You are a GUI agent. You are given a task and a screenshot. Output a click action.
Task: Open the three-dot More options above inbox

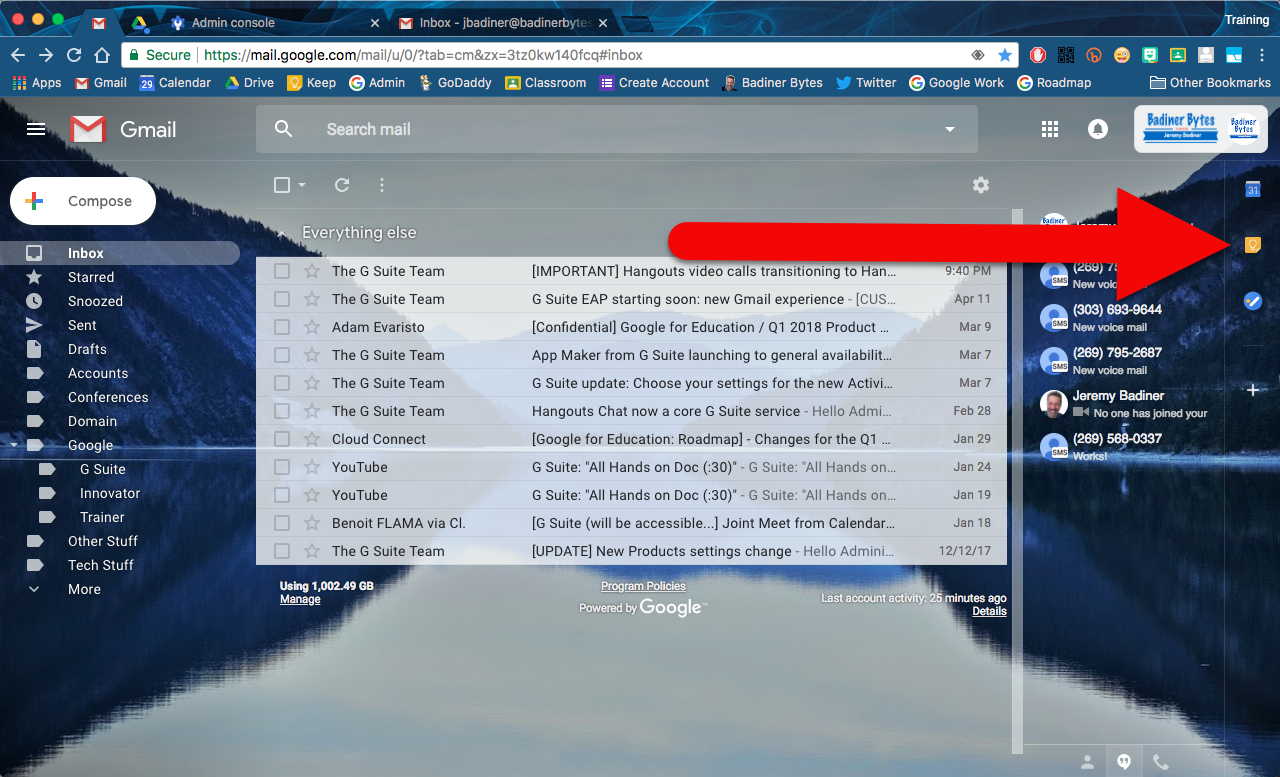pyautogui.click(x=382, y=185)
